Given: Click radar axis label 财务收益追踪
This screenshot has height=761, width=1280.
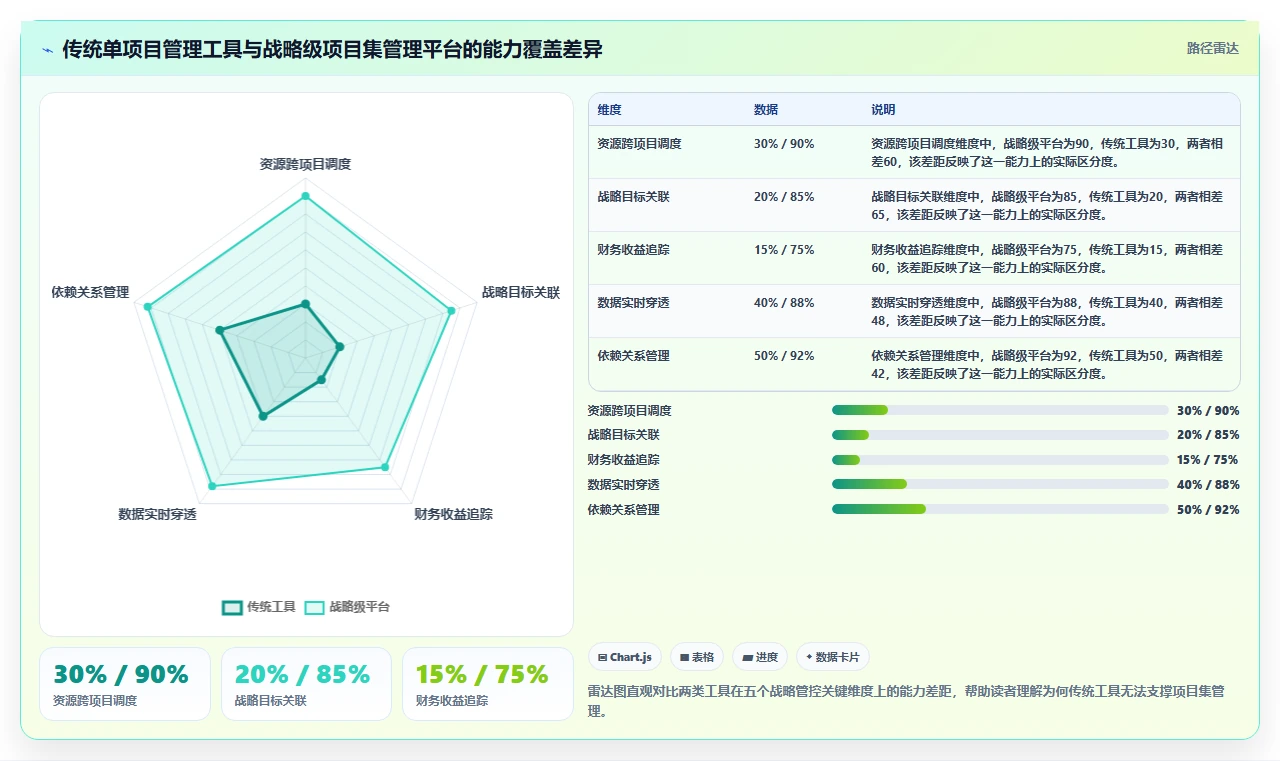Looking at the screenshot, I should (x=454, y=514).
